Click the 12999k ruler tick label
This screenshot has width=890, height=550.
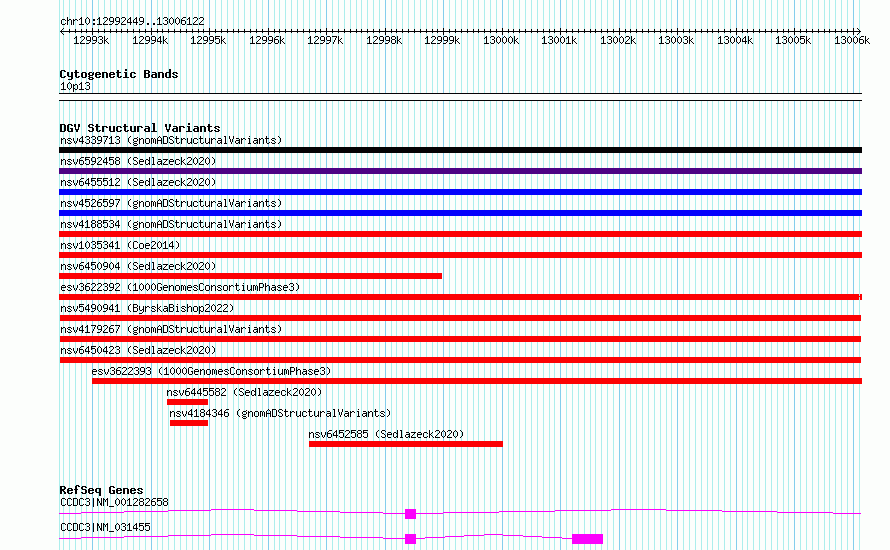pyautogui.click(x=442, y=40)
